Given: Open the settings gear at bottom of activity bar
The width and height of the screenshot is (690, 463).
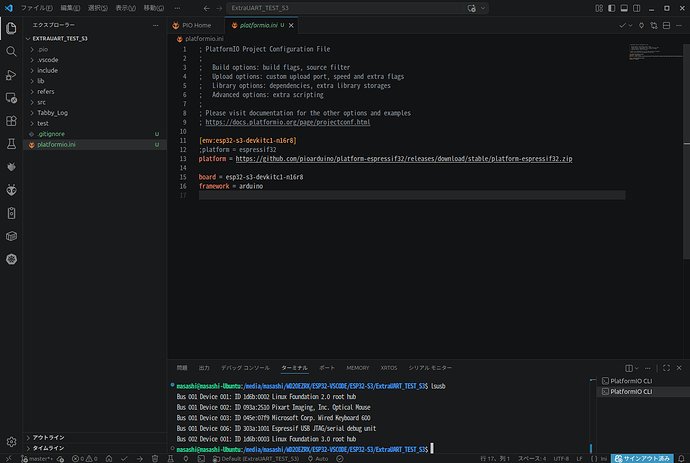Looking at the screenshot, I should click(11, 441).
